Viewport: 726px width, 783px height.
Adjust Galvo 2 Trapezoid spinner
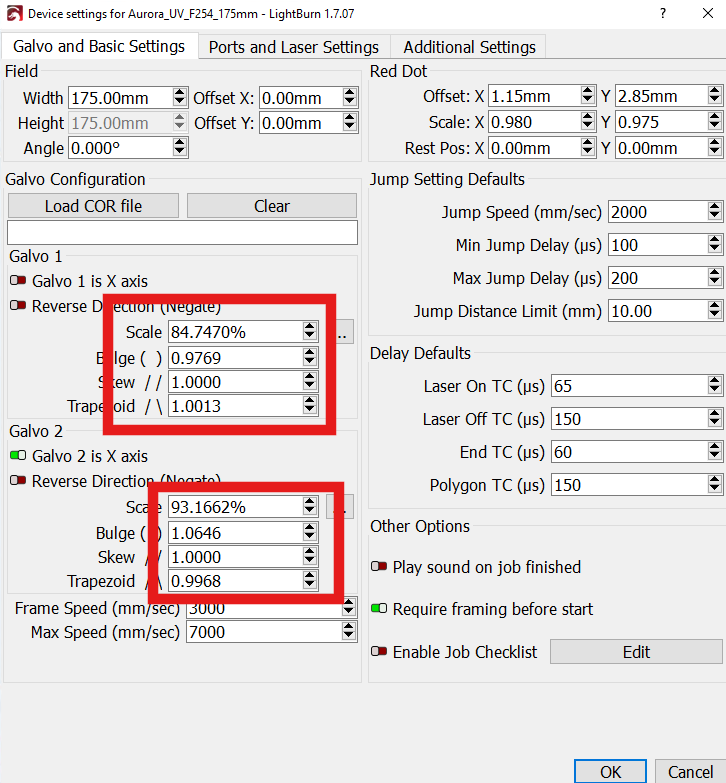(310, 580)
